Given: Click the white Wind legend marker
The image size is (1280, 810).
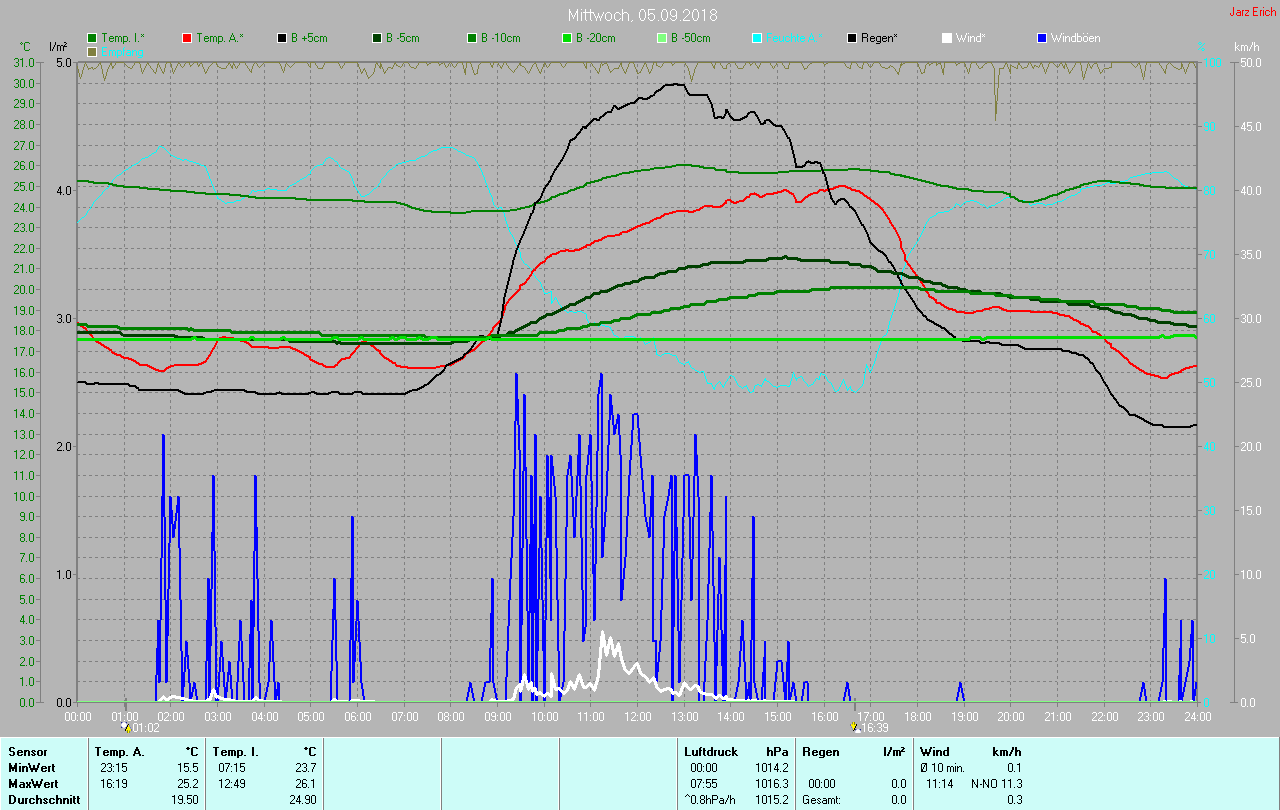Looking at the screenshot, I should [947, 38].
